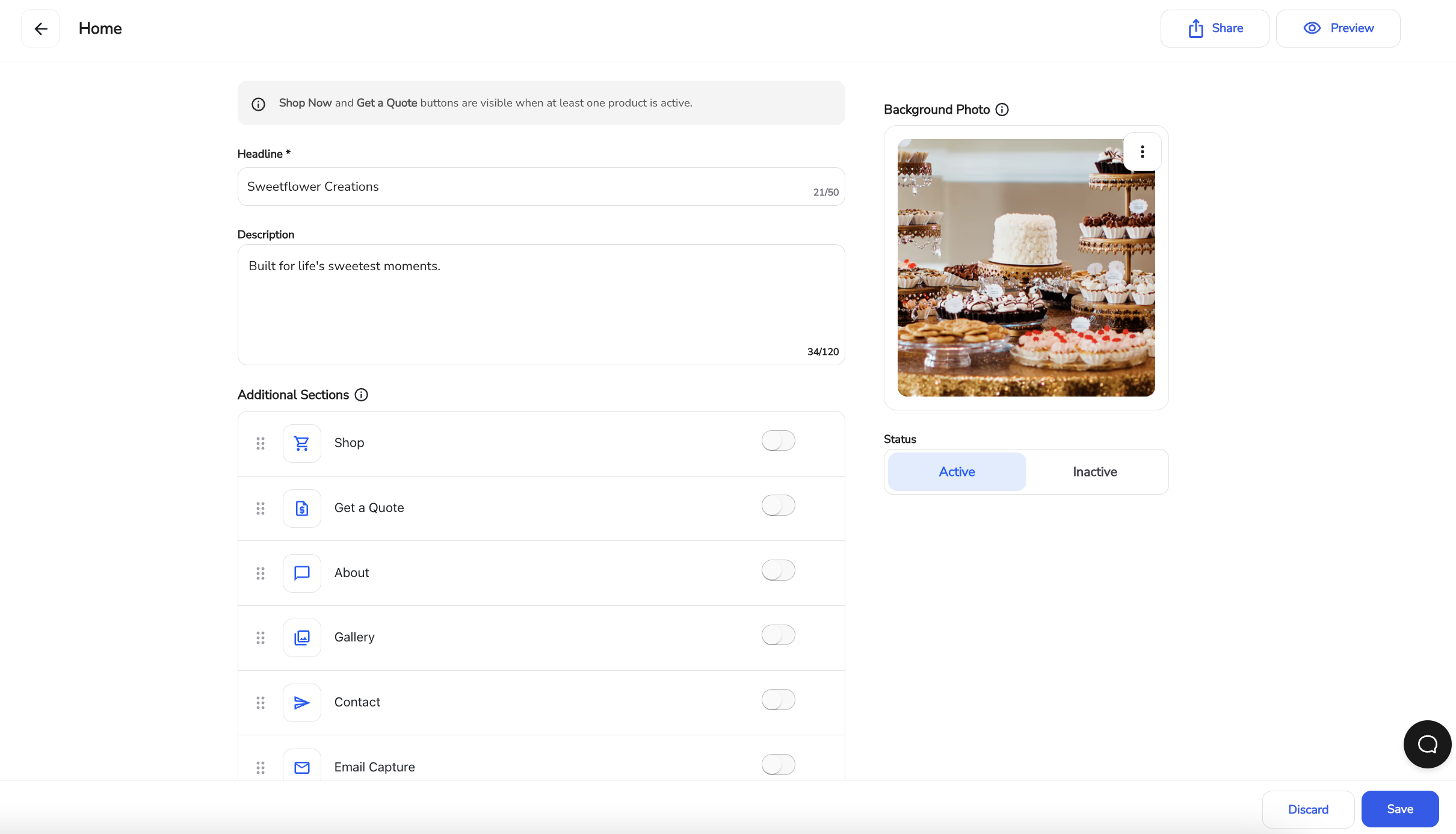Image resolution: width=1456 pixels, height=834 pixels.
Task: Edit the Headline input field
Action: (x=541, y=187)
